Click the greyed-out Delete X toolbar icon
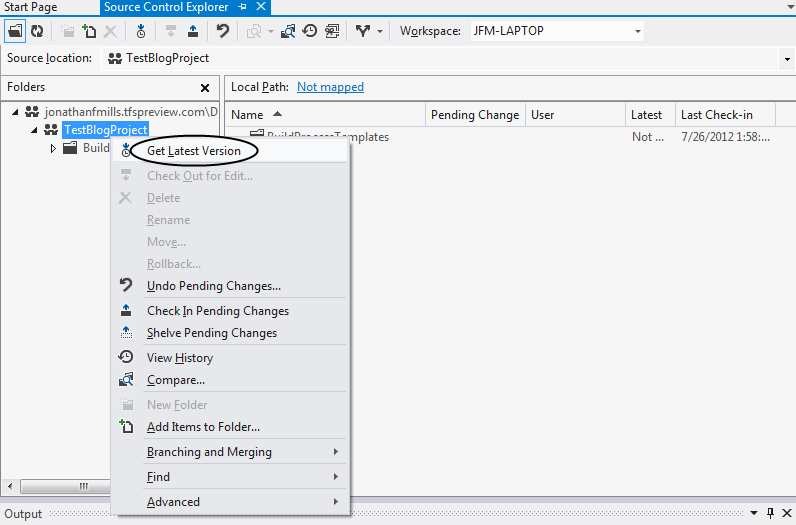Viewport: 796px width, 525px height. [x=110, y=31]
